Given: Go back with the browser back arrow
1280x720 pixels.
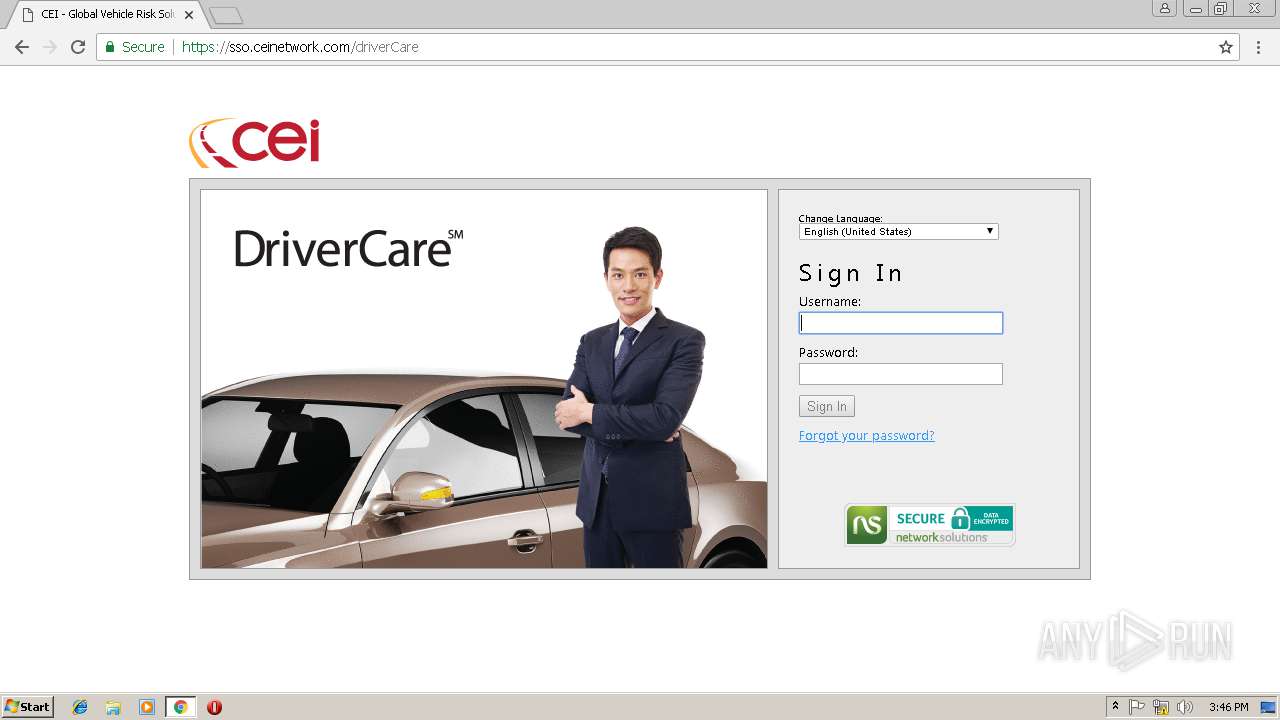Looking at the screenshot, I should 22,47.
